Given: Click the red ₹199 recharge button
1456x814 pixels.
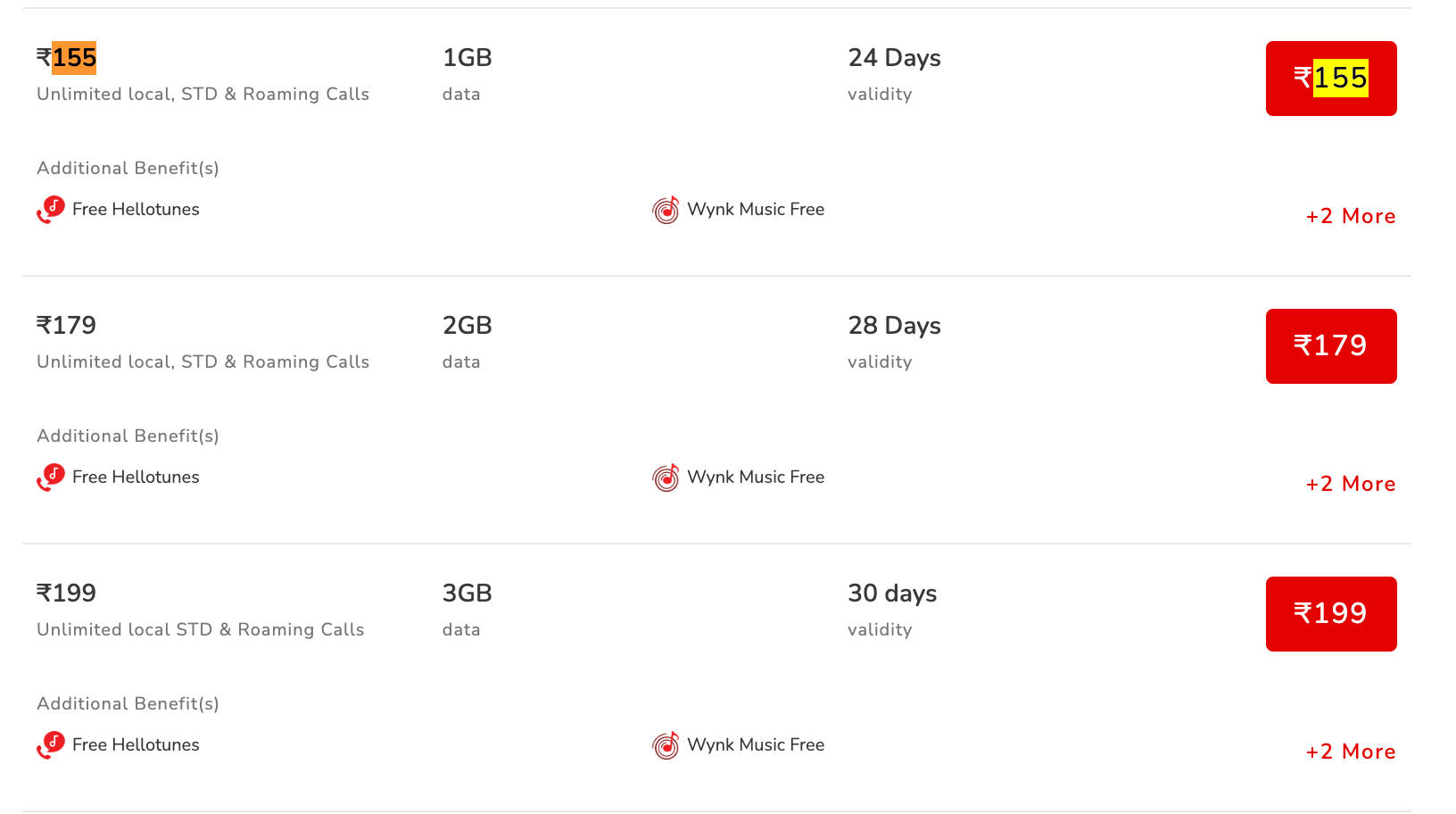Looking at the screenshot, I should click(x=1330, y=613).
